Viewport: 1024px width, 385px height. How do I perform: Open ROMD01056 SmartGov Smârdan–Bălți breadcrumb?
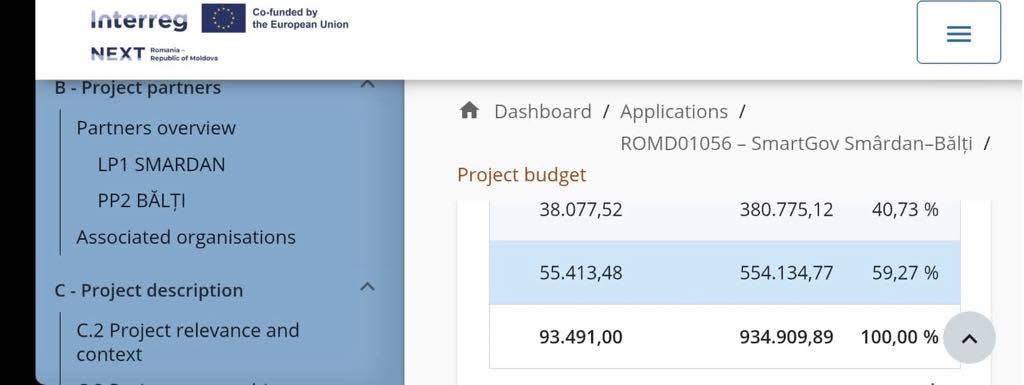[796, 144]
